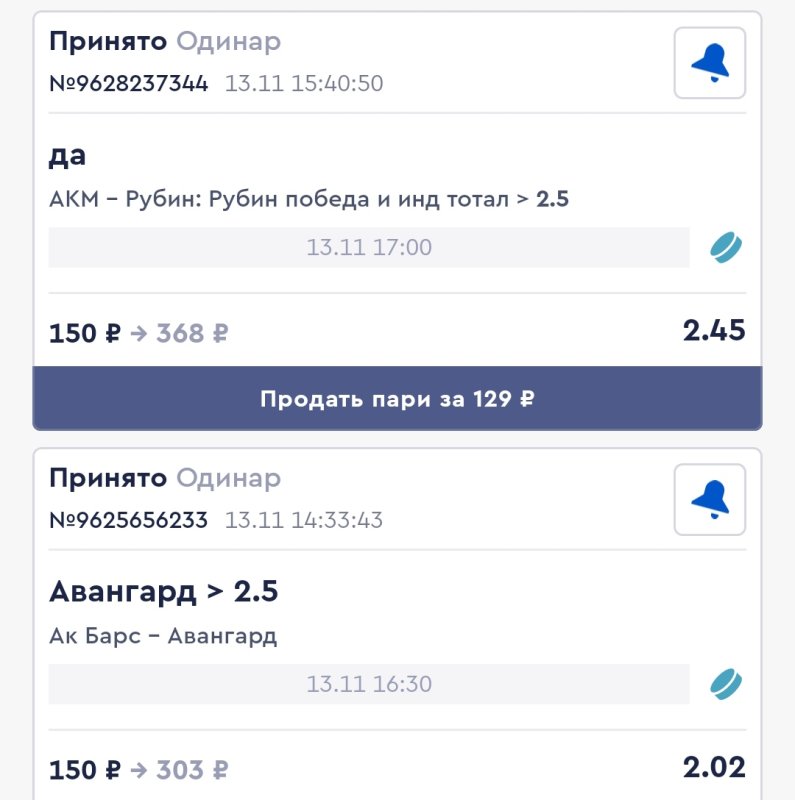The height and width of the screenshot is (800, 795).
Task: Tap the Авангард > 2.5 outcome title
Action: click(163, 592)
